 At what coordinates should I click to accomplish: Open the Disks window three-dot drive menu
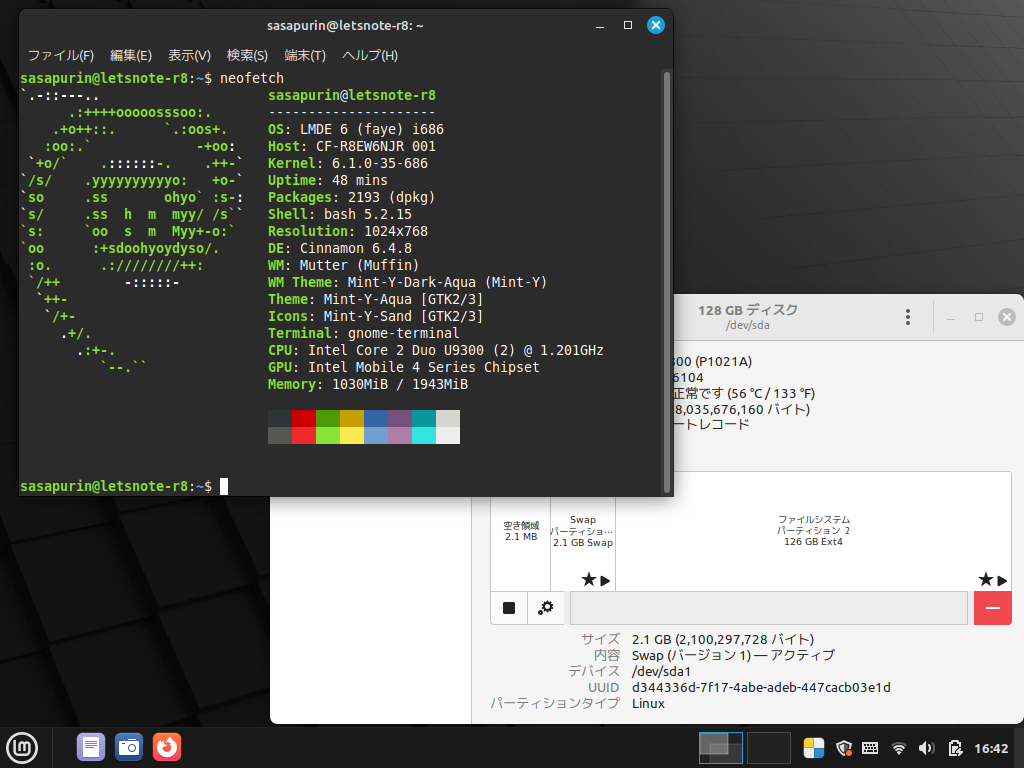(908, 317)
